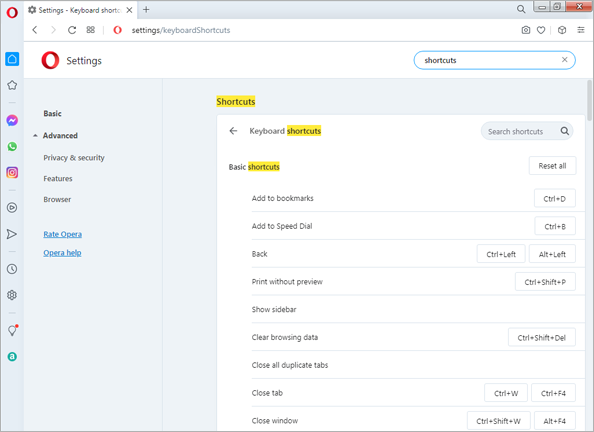
Task: Search tabs with magnifier icon
Action: pos(521,9)
